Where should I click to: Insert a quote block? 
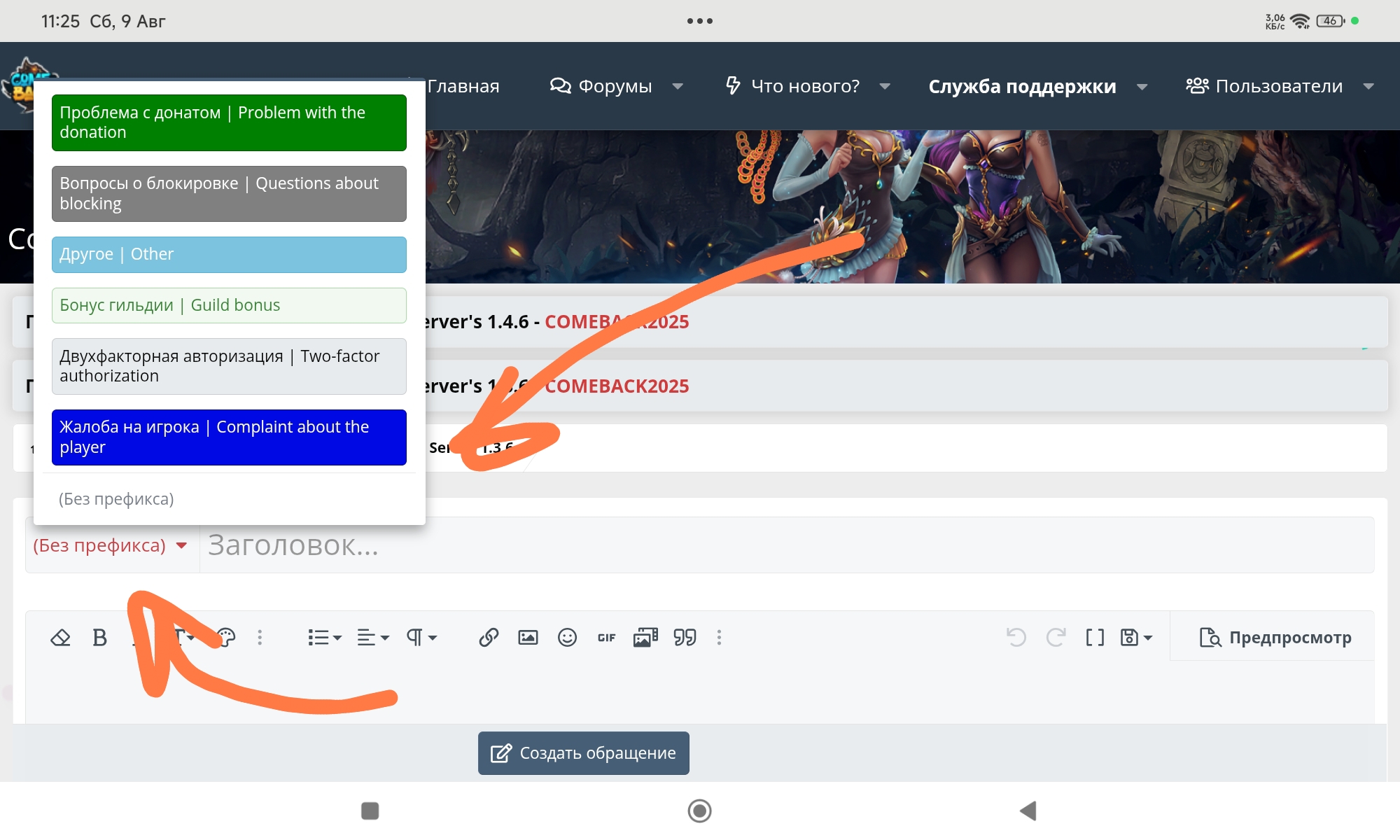[x=685, y=637]
